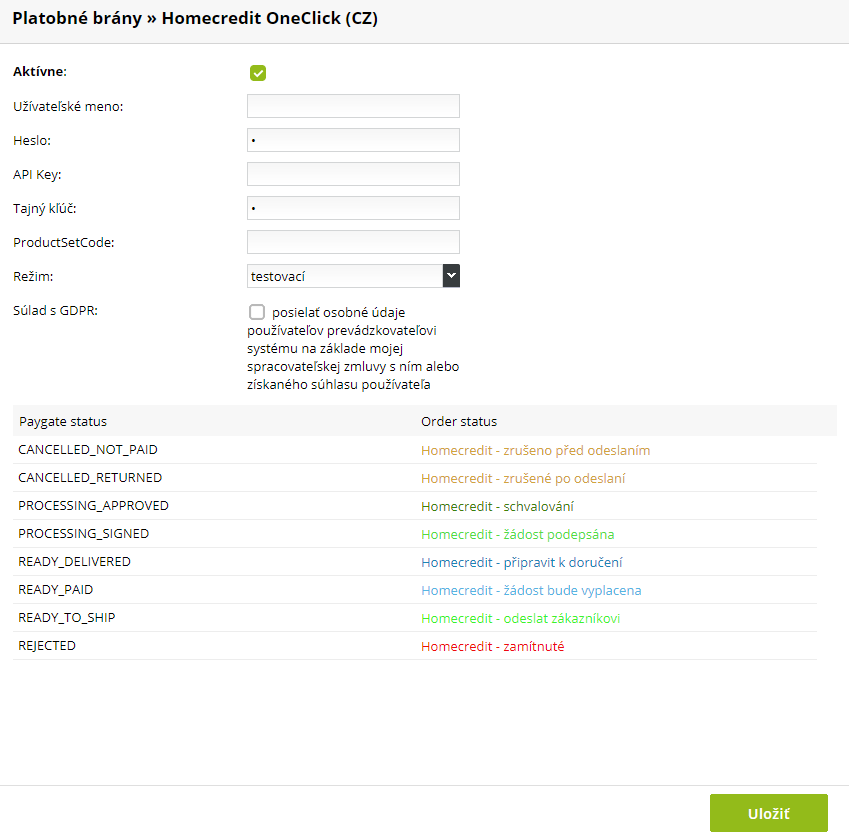Screen dimensions: 849x836
Task: Select the PROCESSING_SIGNED paygate status text
Action: pyautogui.click(x=83, y=534)
